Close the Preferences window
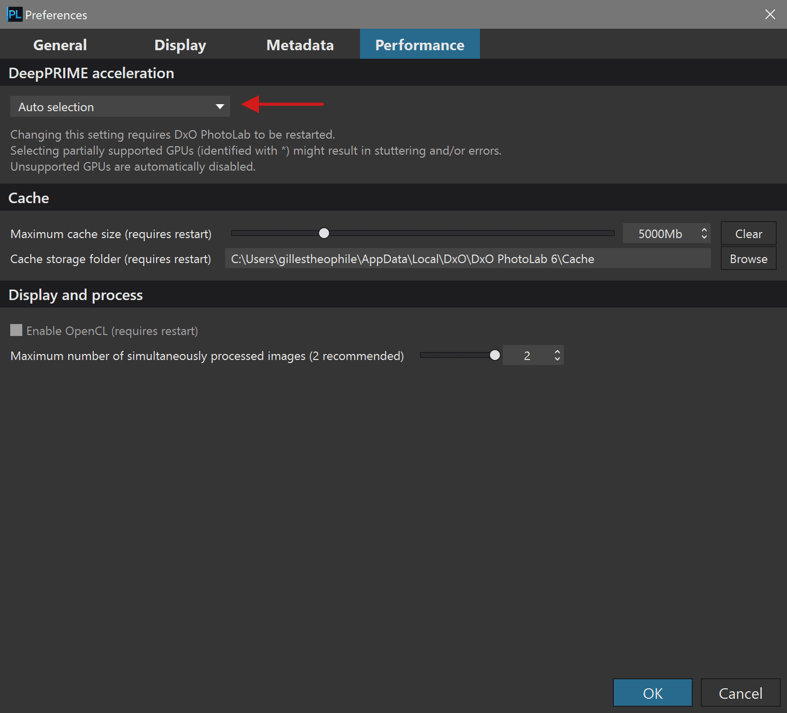The height and width of the screenshot is (713, 787). coord(770,15)
